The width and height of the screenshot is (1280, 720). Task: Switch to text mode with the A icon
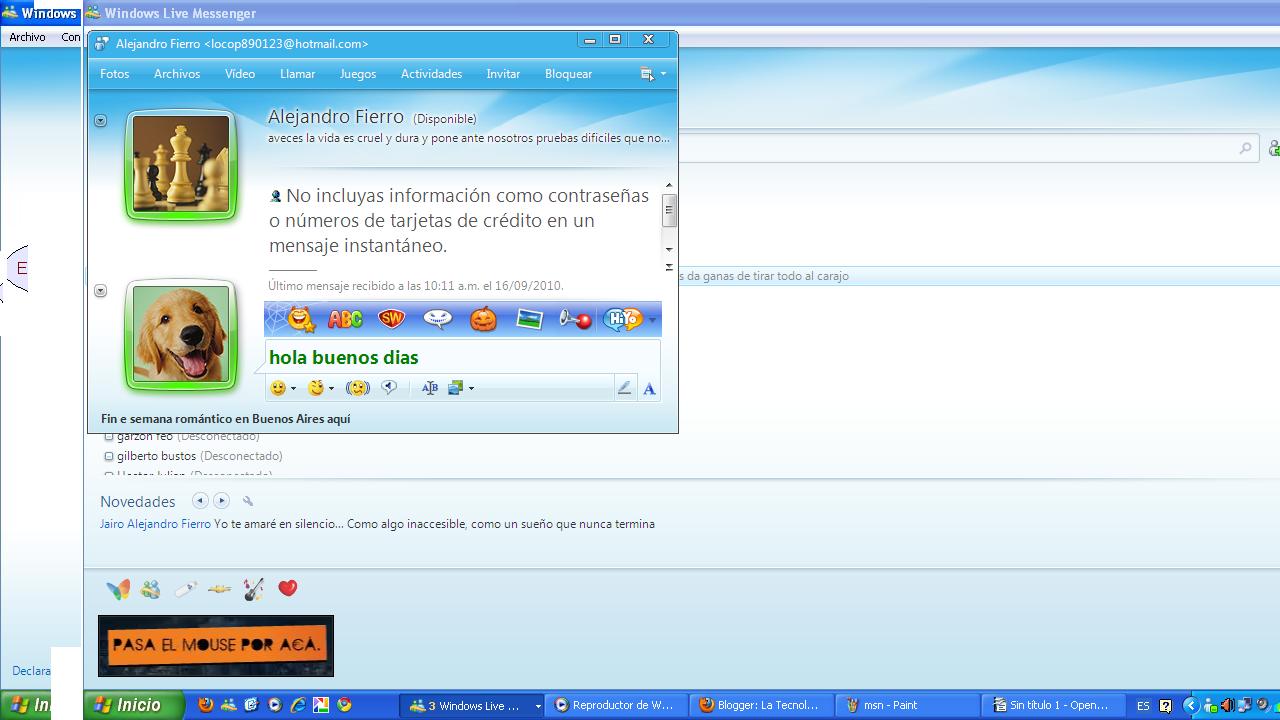(x=650, y=388)
